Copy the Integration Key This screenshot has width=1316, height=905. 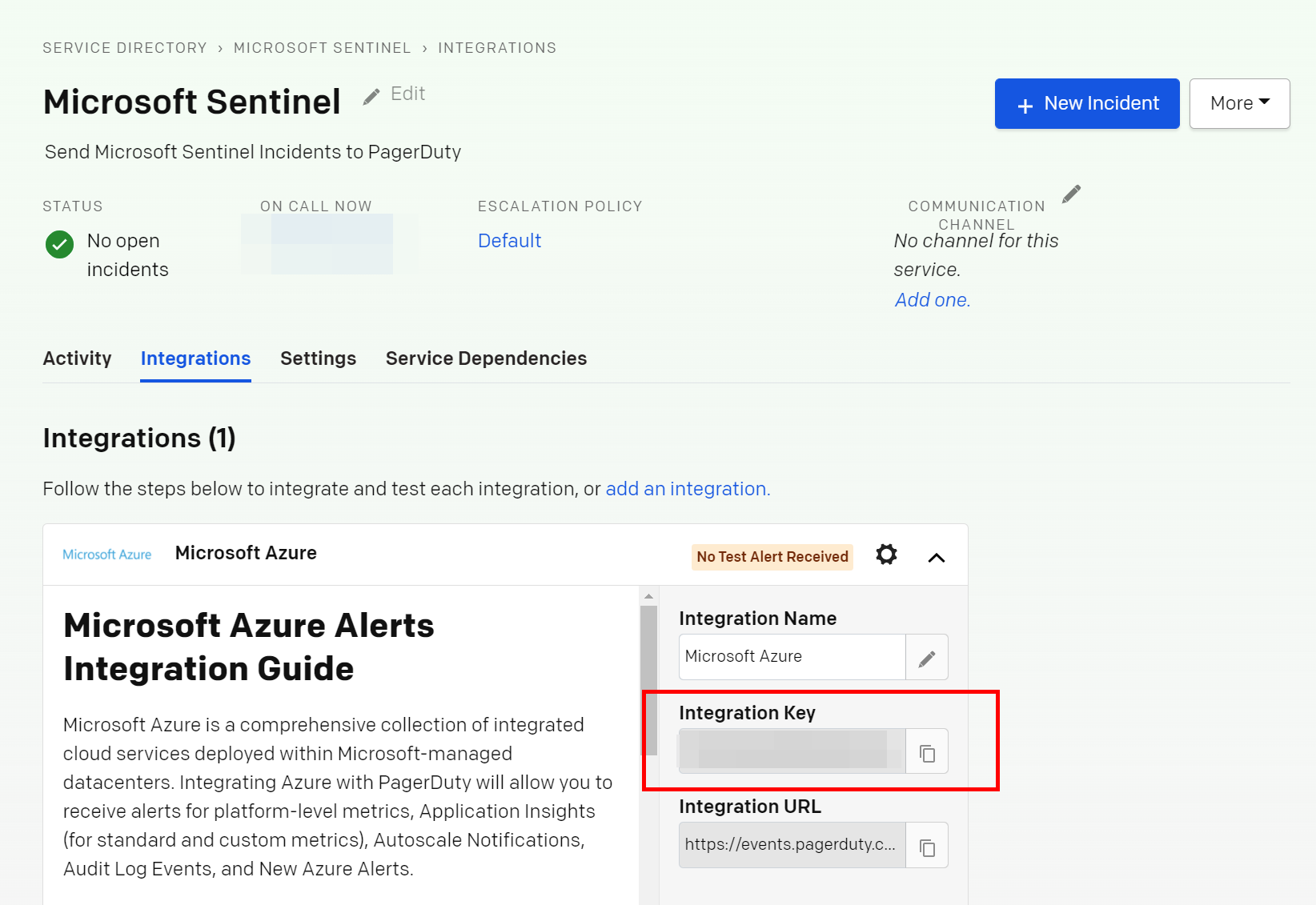pos(927,752)
